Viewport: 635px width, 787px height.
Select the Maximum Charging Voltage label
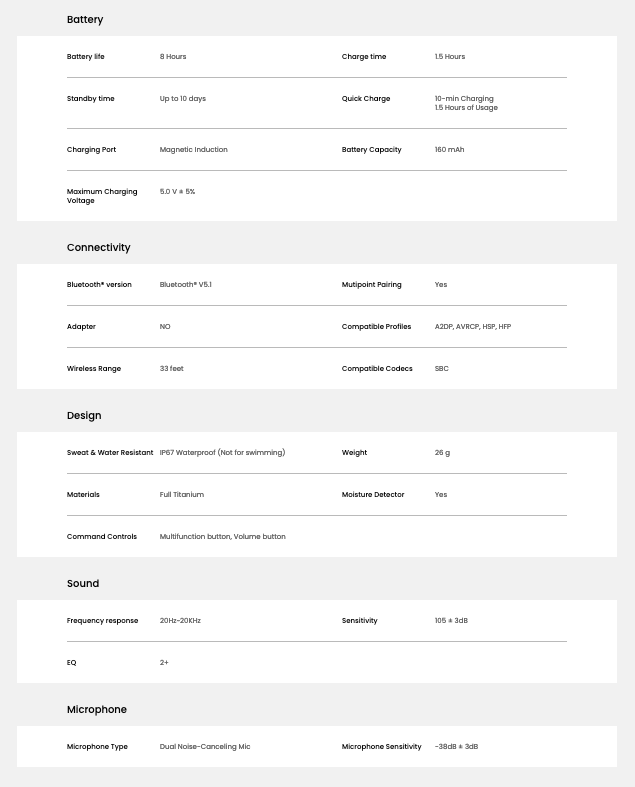(x=102, y=196)
